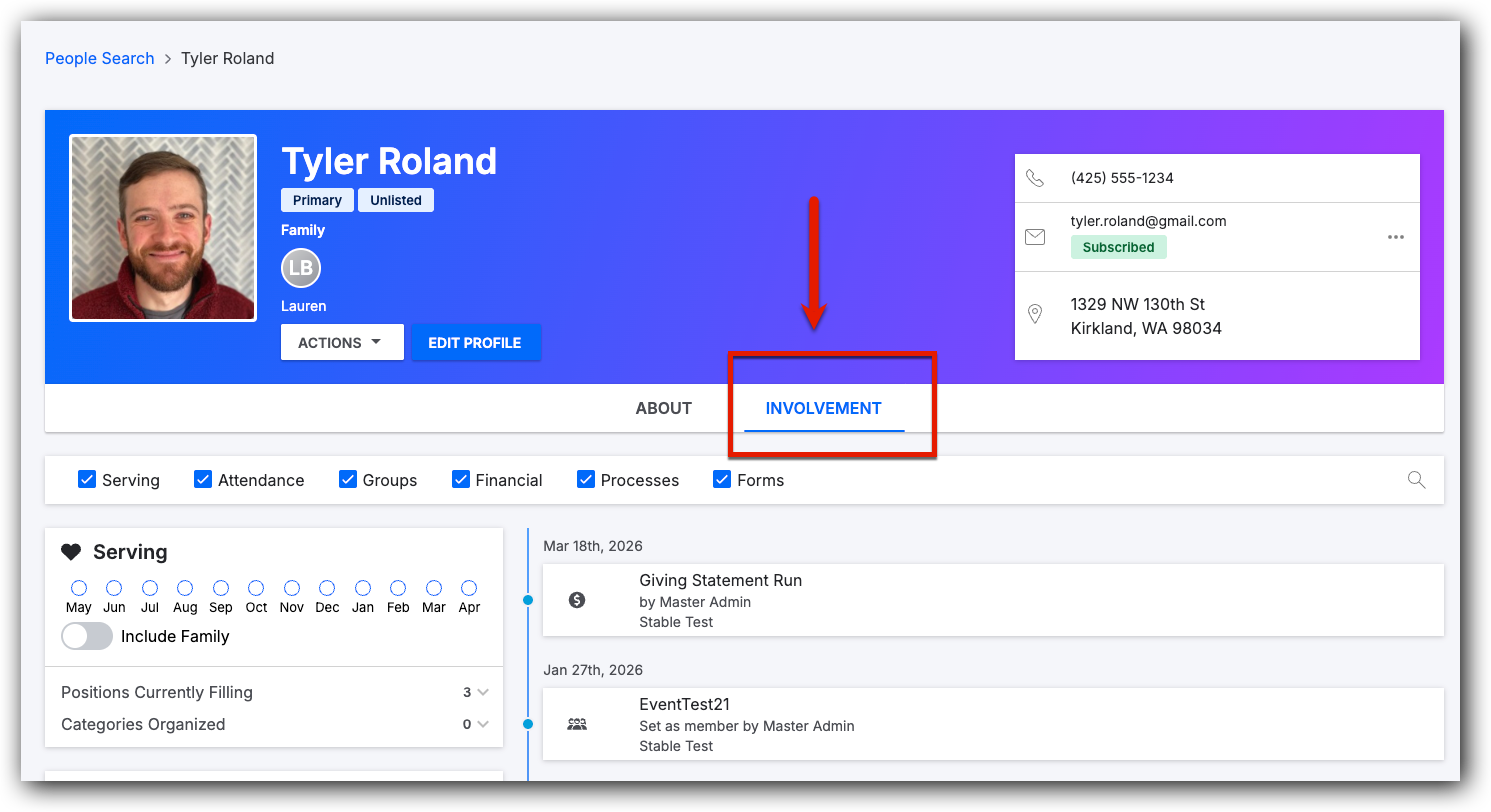Screen dimensions: 1491x812
Task: Uncheck the Financial filter checkbox
Action: pyautogui.click(x=461, y=480)
